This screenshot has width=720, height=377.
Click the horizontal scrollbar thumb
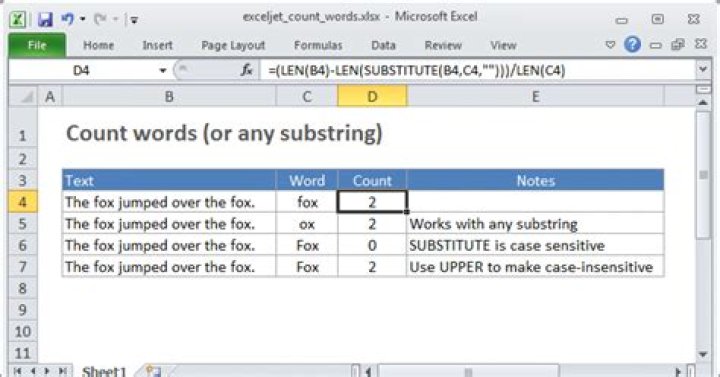[468, 371]
